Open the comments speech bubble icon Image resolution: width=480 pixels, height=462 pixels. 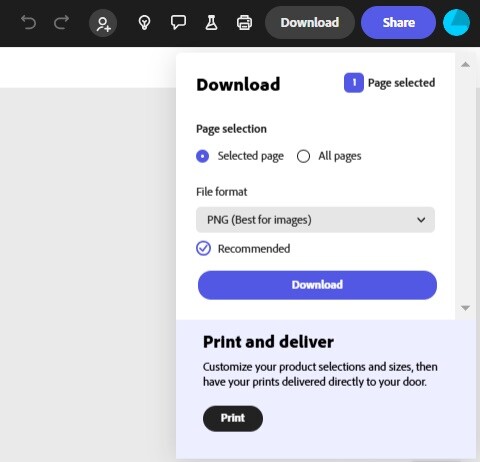pyautogui.click(x=178, y=23)
